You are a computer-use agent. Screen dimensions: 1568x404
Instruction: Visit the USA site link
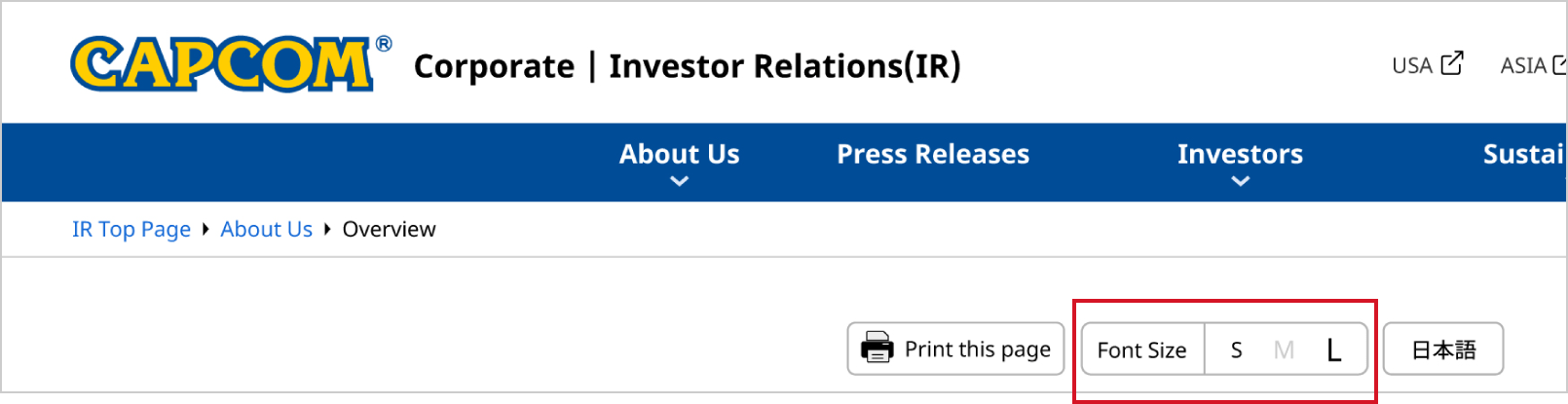pyautogui.click(x=1411, y=65)
